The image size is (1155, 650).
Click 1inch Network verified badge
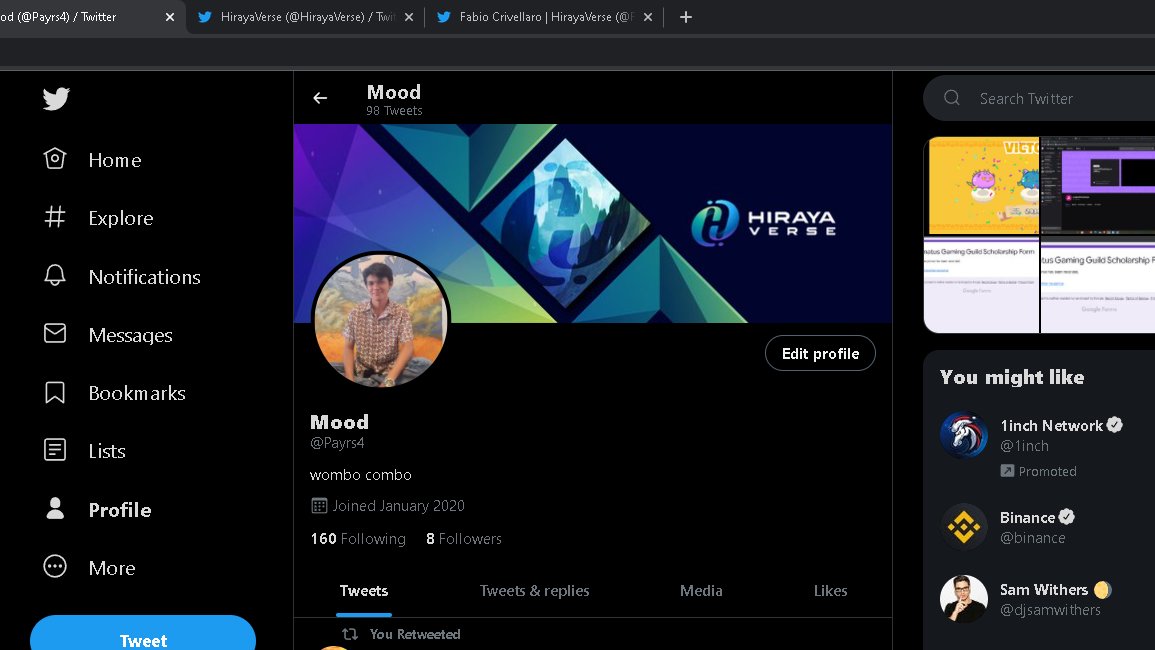[1114, 424]
